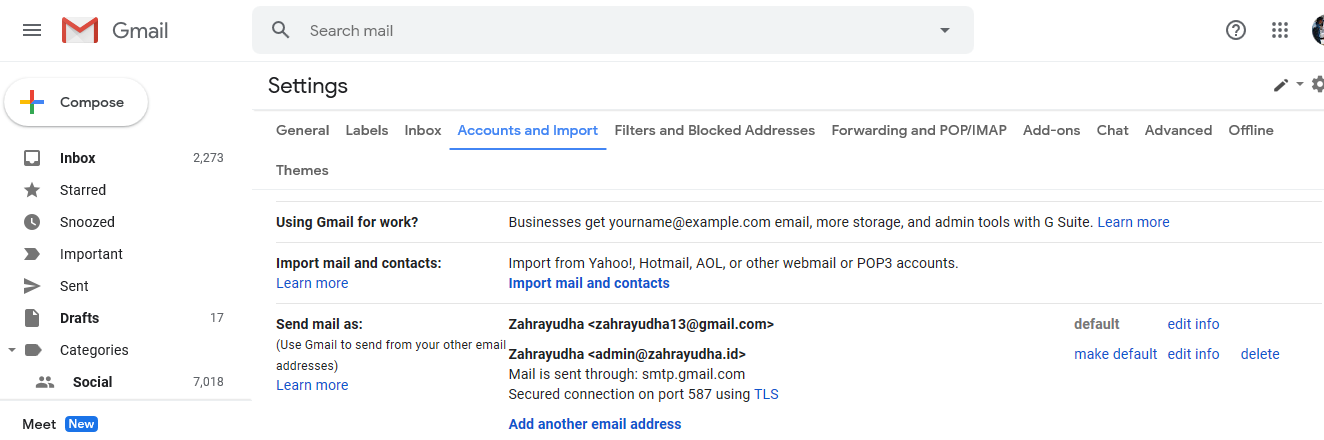
Task: Open the Forwarding and POP/IMAP tab
Action: pos(919,130)
